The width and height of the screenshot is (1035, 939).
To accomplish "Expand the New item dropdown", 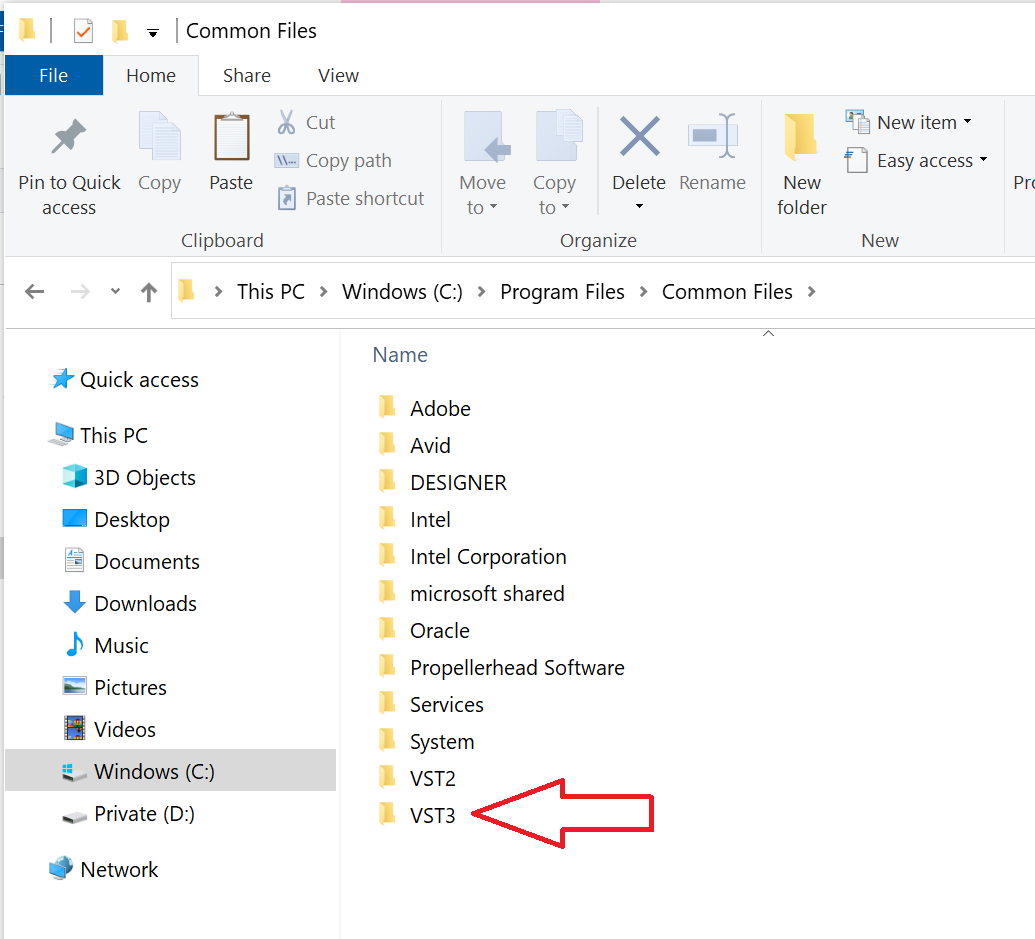I will (x=967, y=123).
